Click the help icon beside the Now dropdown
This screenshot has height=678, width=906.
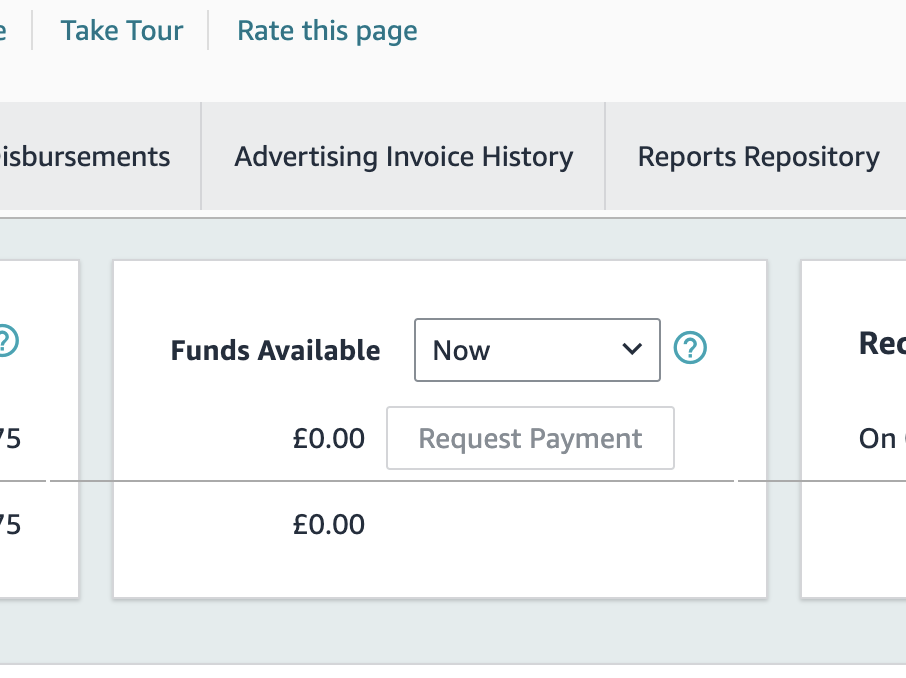pos(690,348)
